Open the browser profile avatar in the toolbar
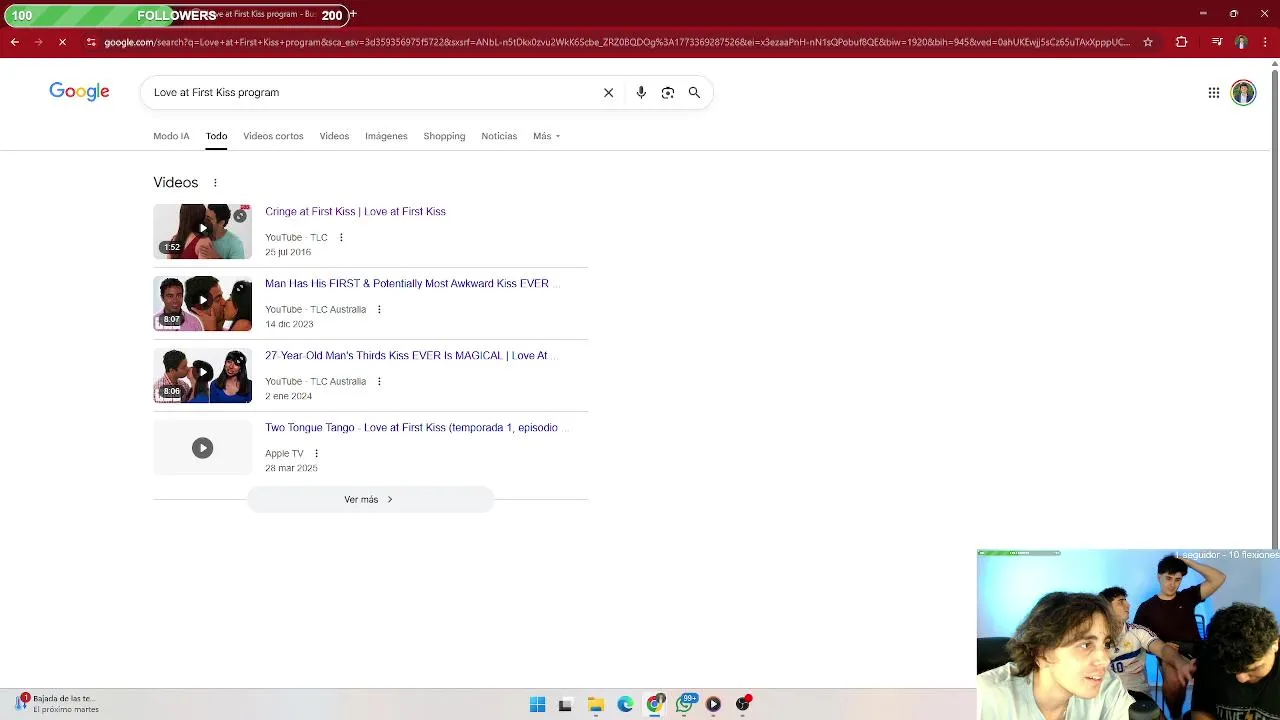 1241,42
